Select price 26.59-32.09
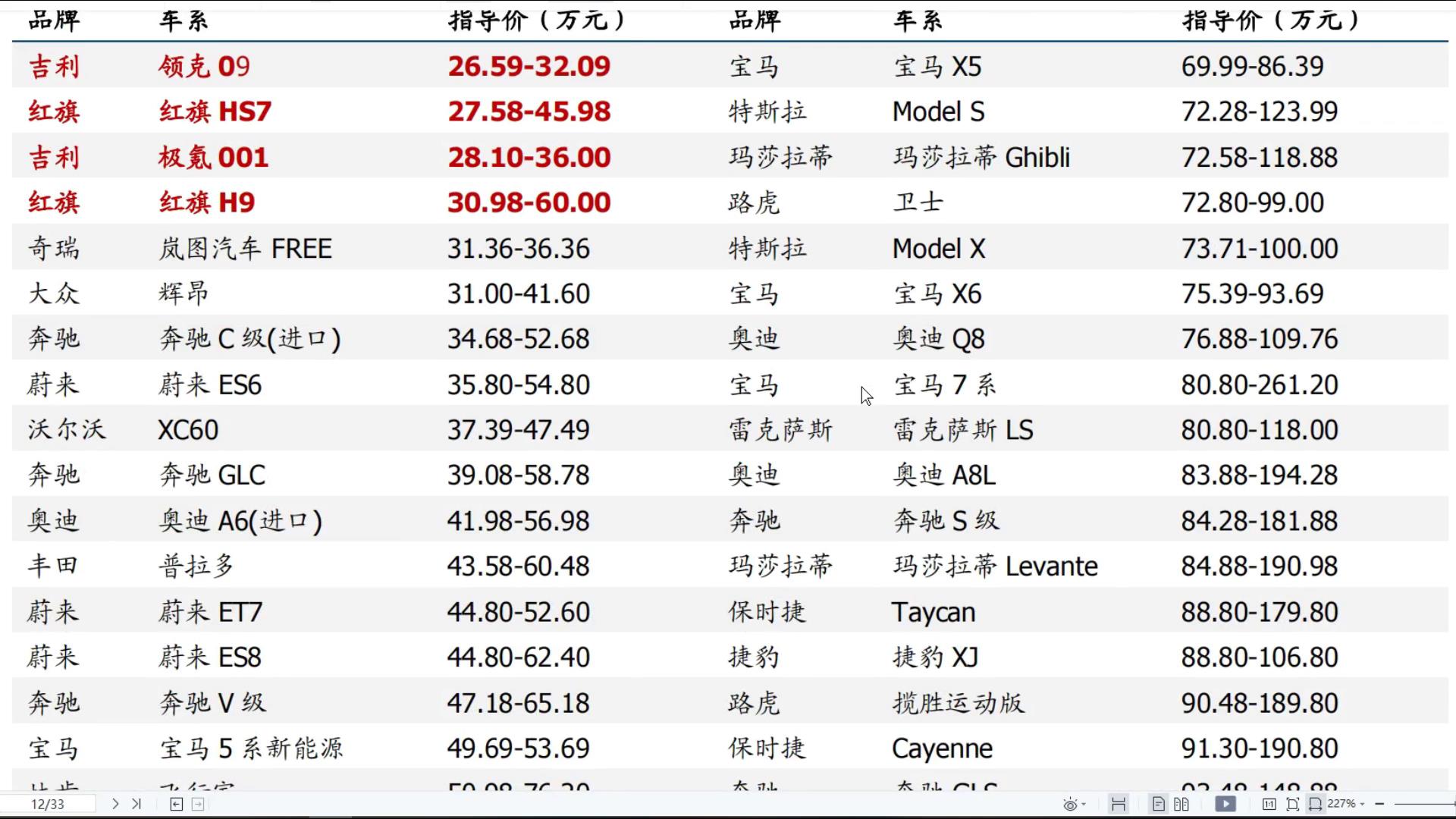Viewport: 1456px width, 819px height. coord(529,66)
